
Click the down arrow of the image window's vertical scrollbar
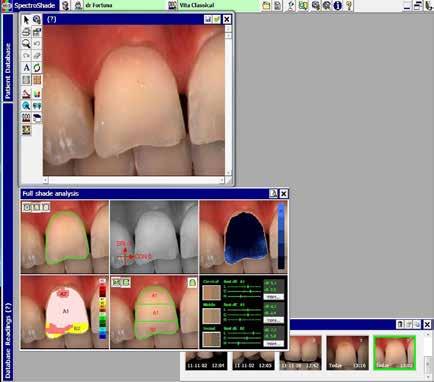pos(228,172)
